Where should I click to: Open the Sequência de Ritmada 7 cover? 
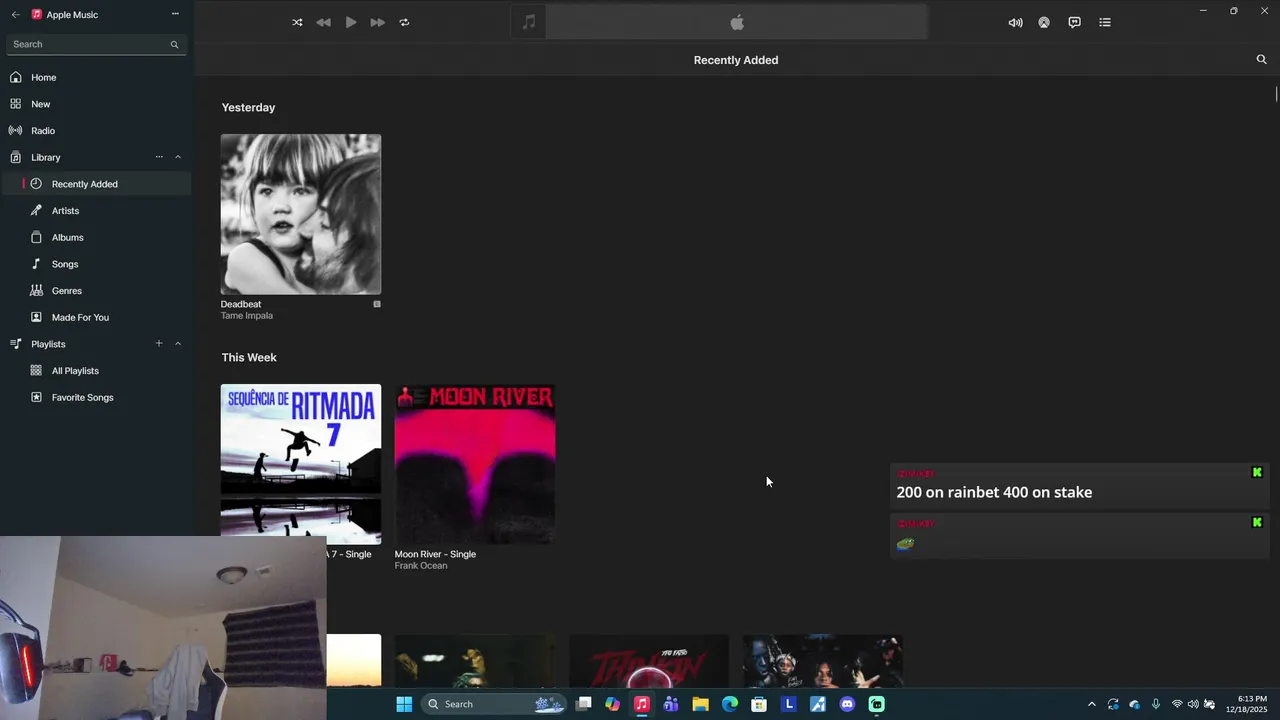pos(301,464)
